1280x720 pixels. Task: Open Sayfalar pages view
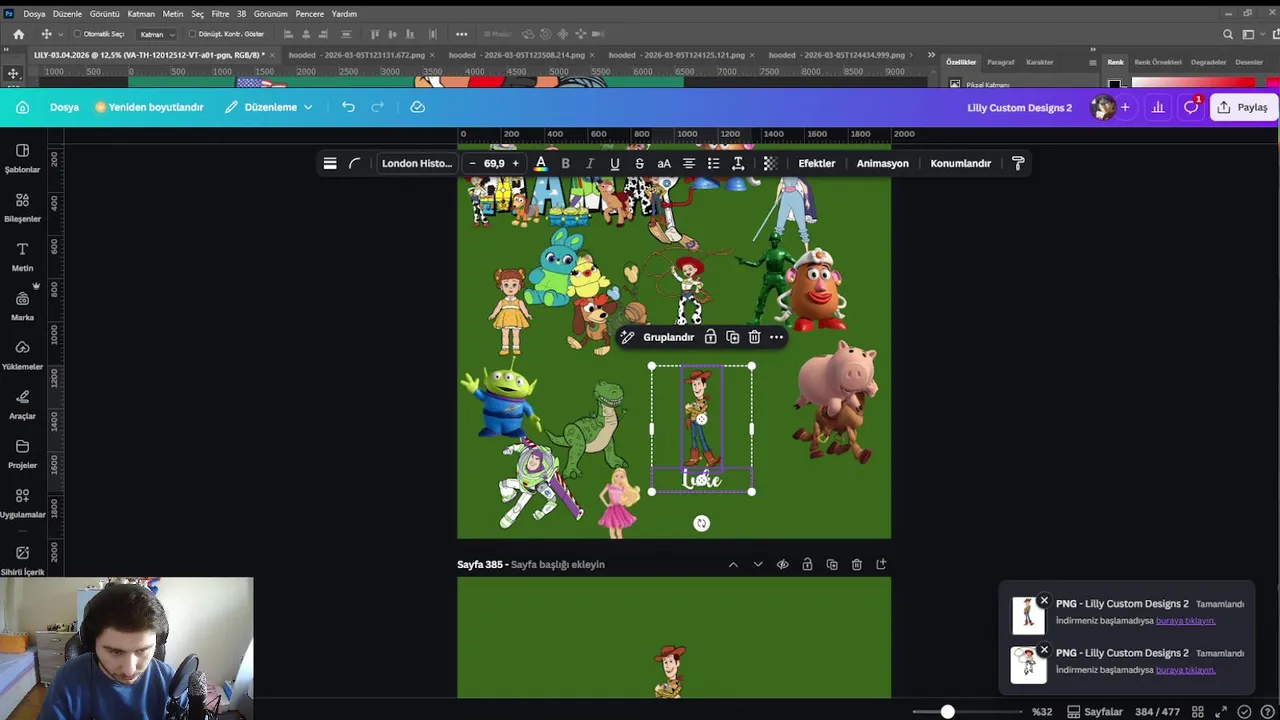pyautogui.click(x=1095, y=712)
